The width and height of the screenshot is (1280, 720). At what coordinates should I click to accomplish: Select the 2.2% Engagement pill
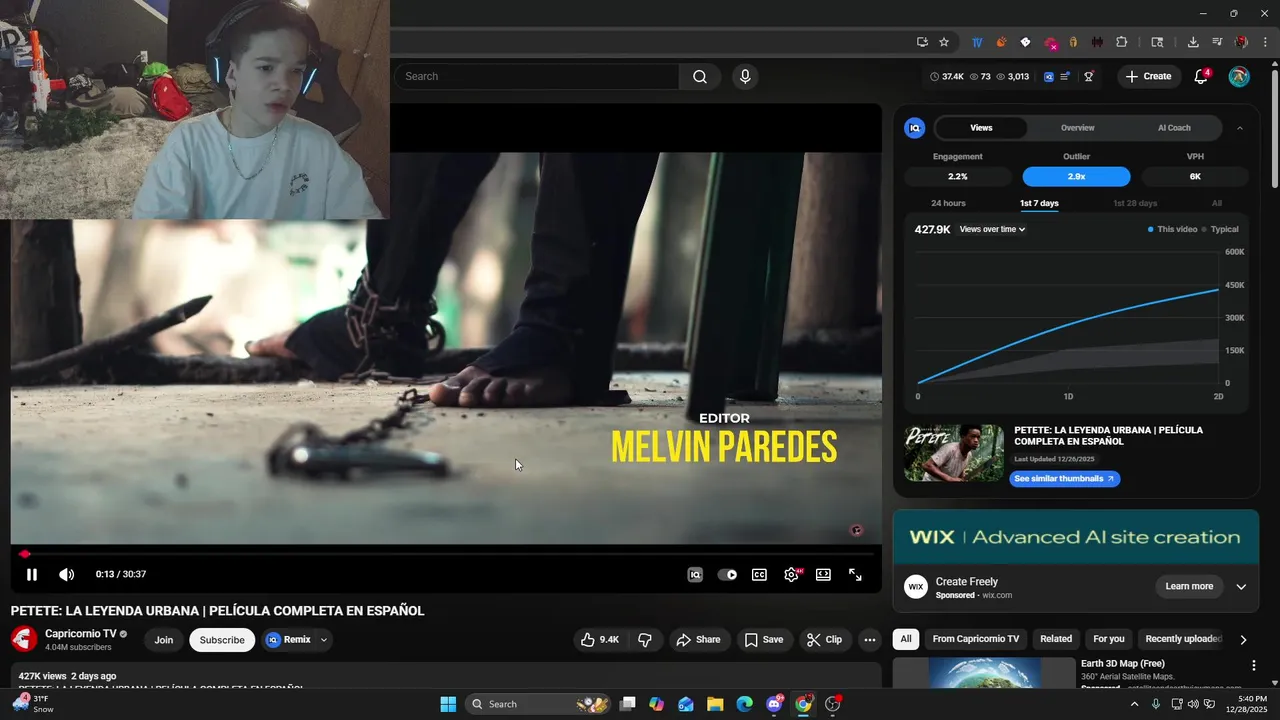(957, 177)
